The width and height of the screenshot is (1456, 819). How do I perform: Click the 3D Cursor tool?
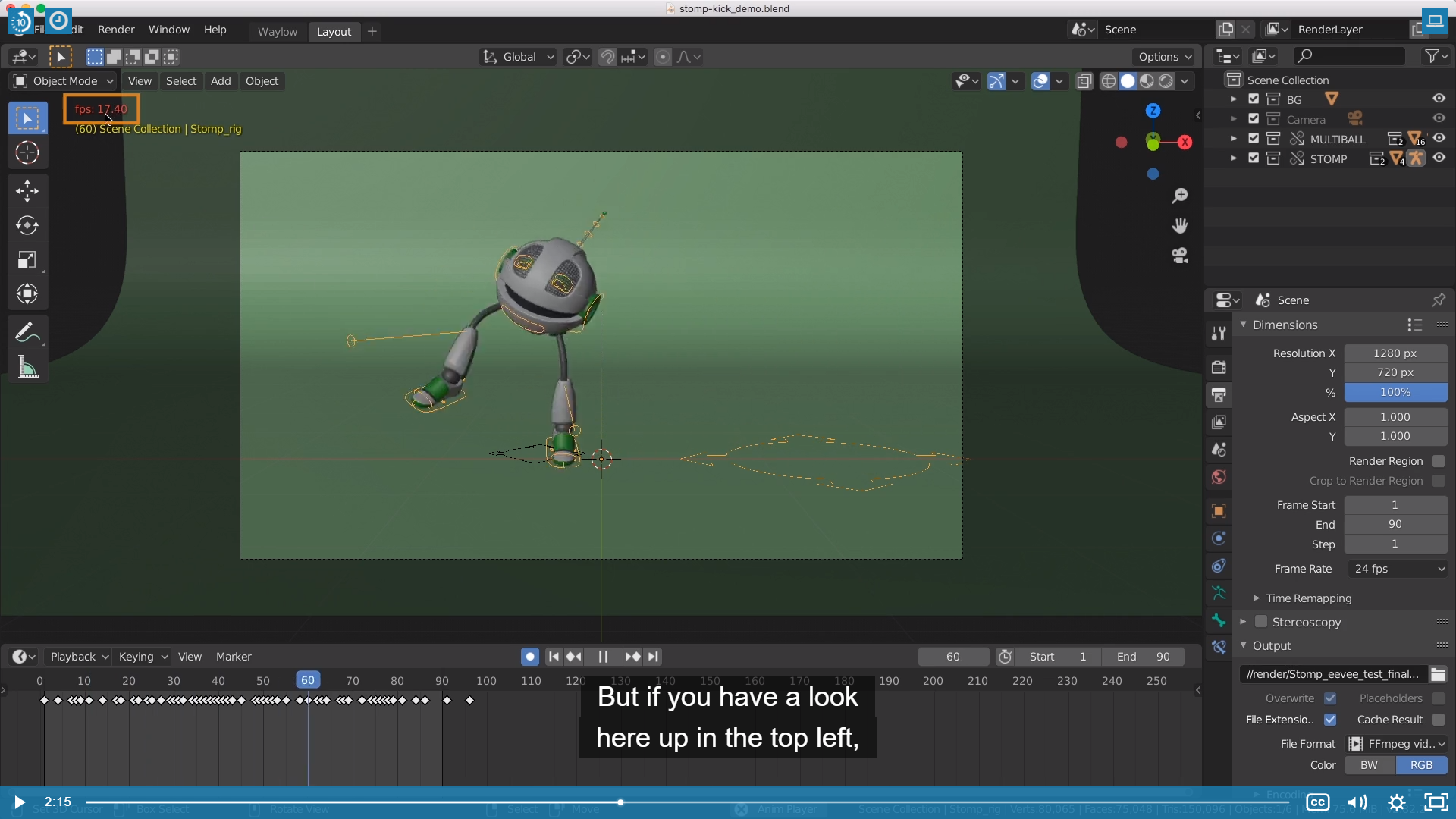(x=27, y=152)
